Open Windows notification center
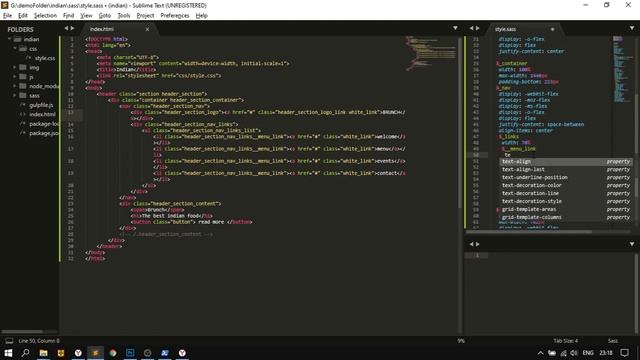 click(x=624, y=353)
